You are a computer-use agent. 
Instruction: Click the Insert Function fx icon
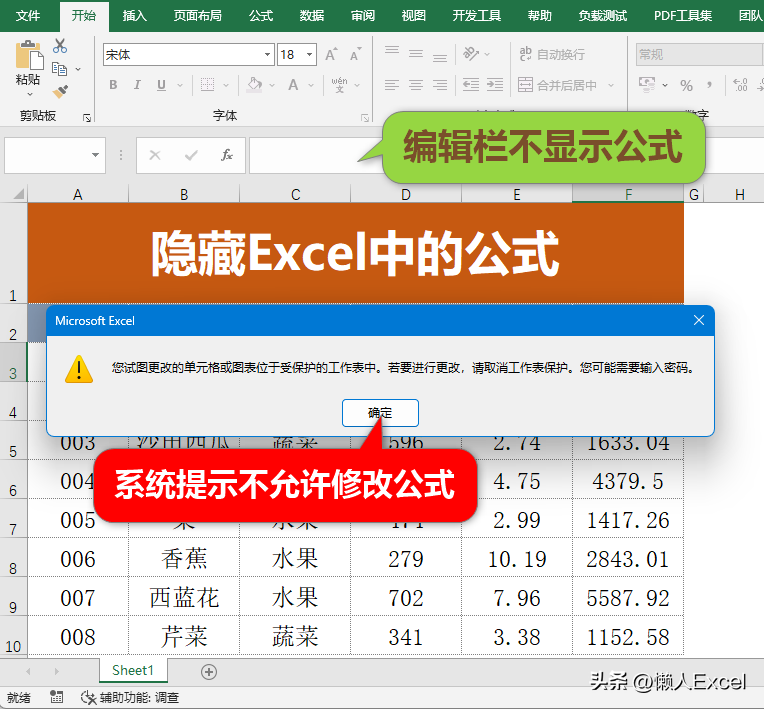(227, 155)
